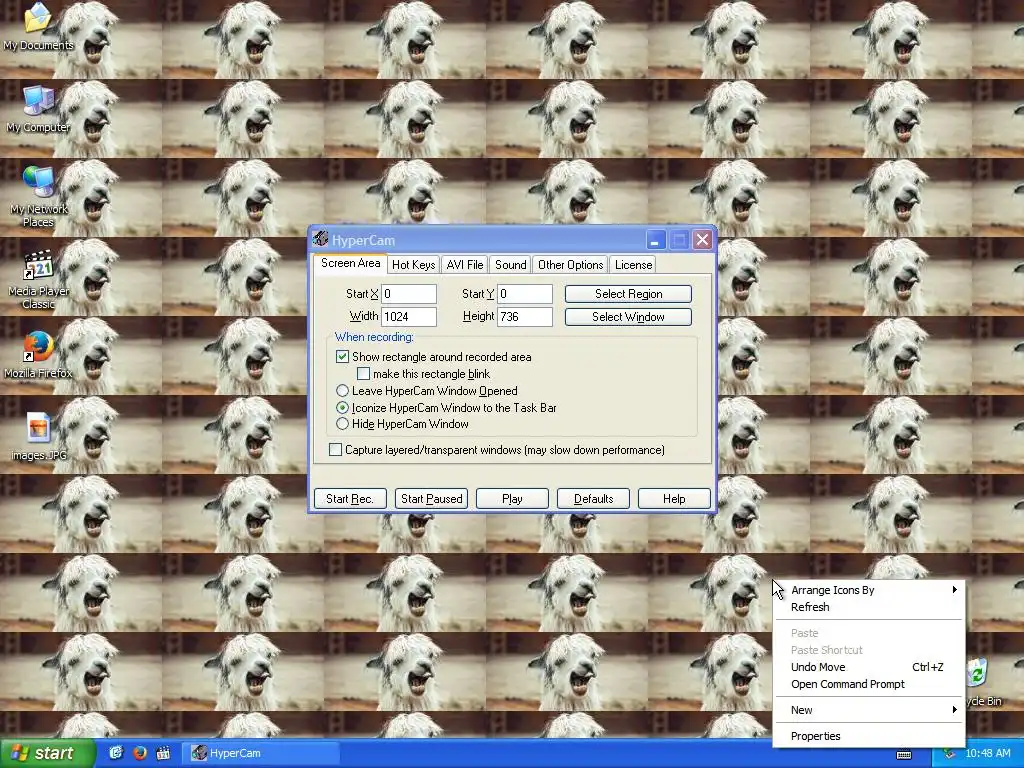Click the Start Paused button
This screenshot has height=768, width=1024.
[x=431, y=498]
